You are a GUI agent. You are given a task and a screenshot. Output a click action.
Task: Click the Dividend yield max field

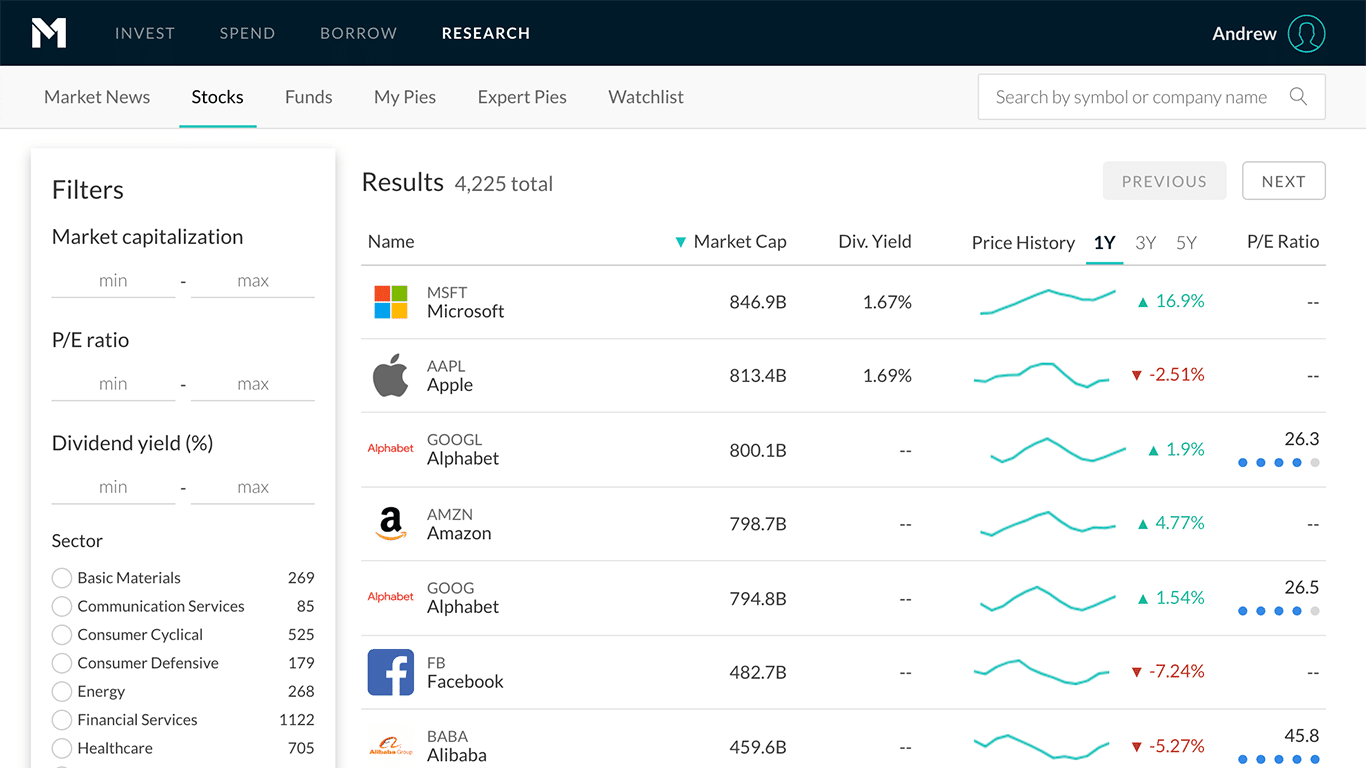(x=253, y=487)
